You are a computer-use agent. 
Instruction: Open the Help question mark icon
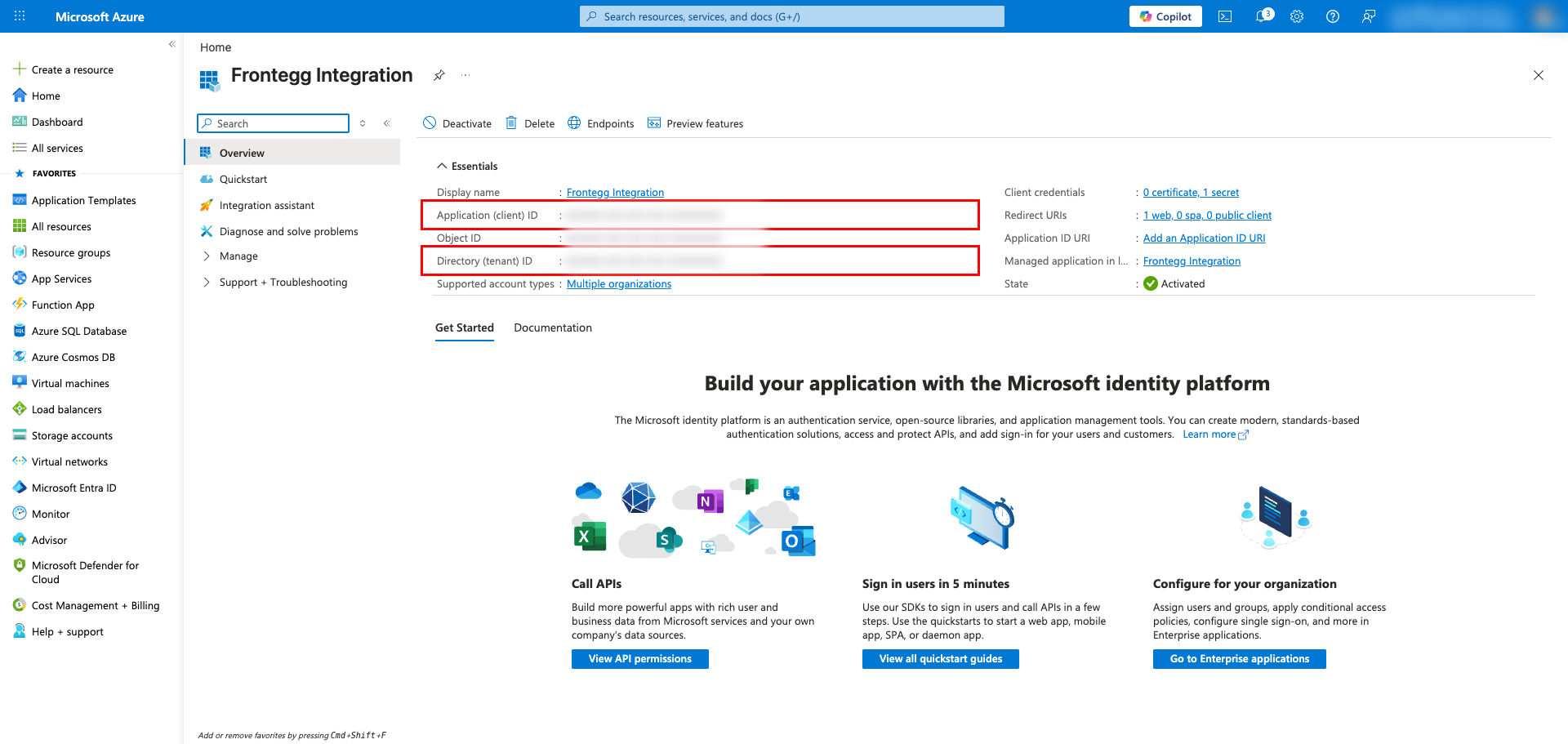1333,16
